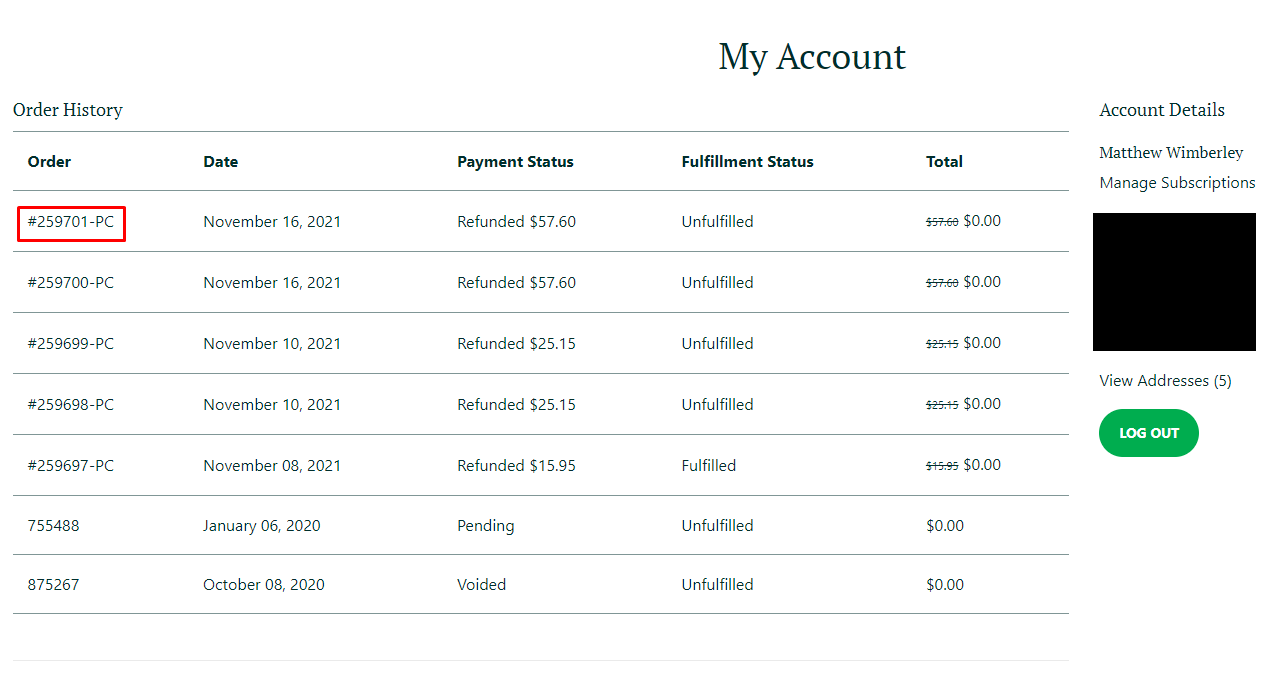The image size is (1277, 674).
Task: Click the Total column header
Action: pyautogui.click(x=945, y=162)
